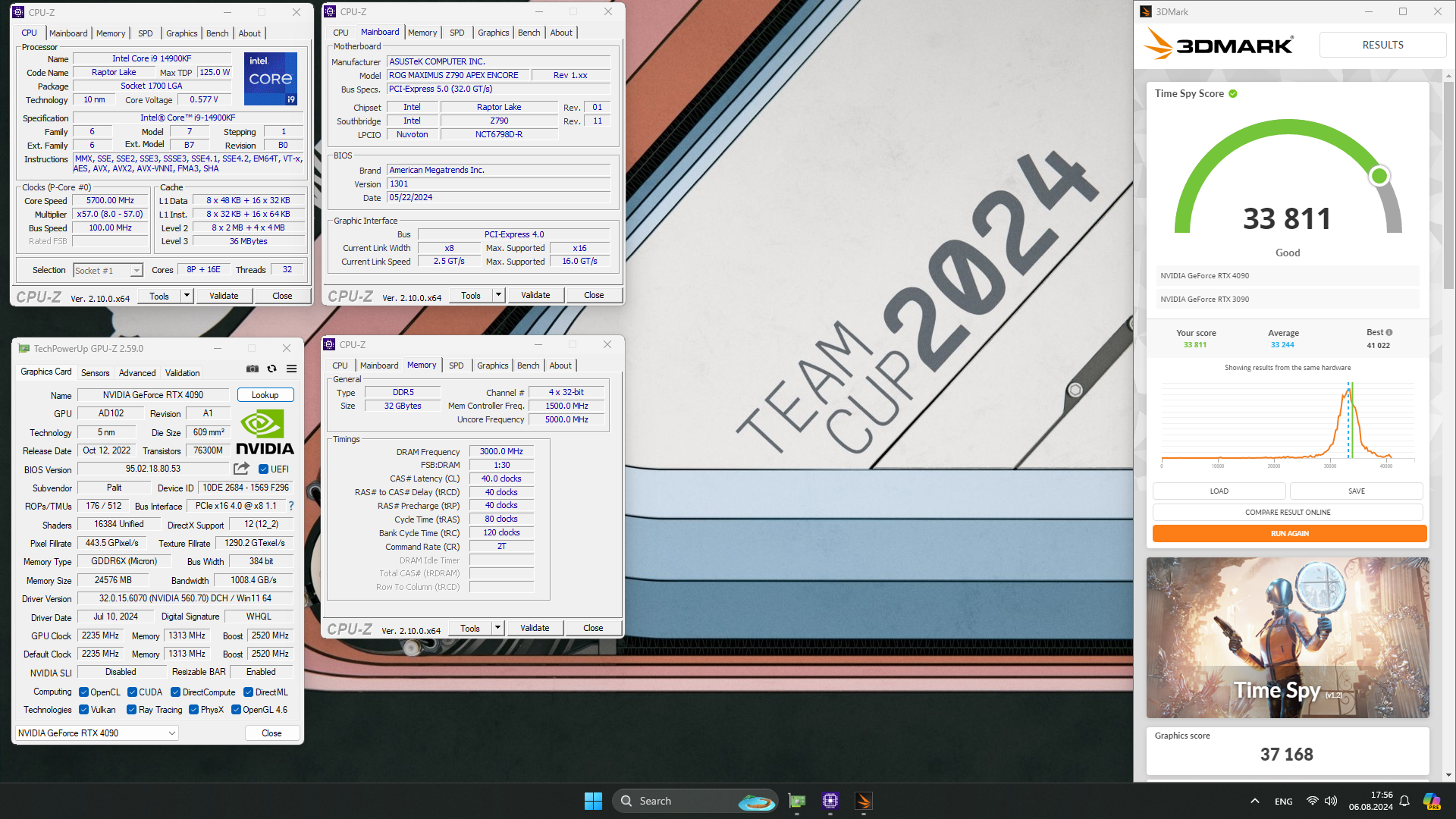1456x819 pixels.
Task: Open Wi-Fi network tray icon
Action: click(1312, 801)
